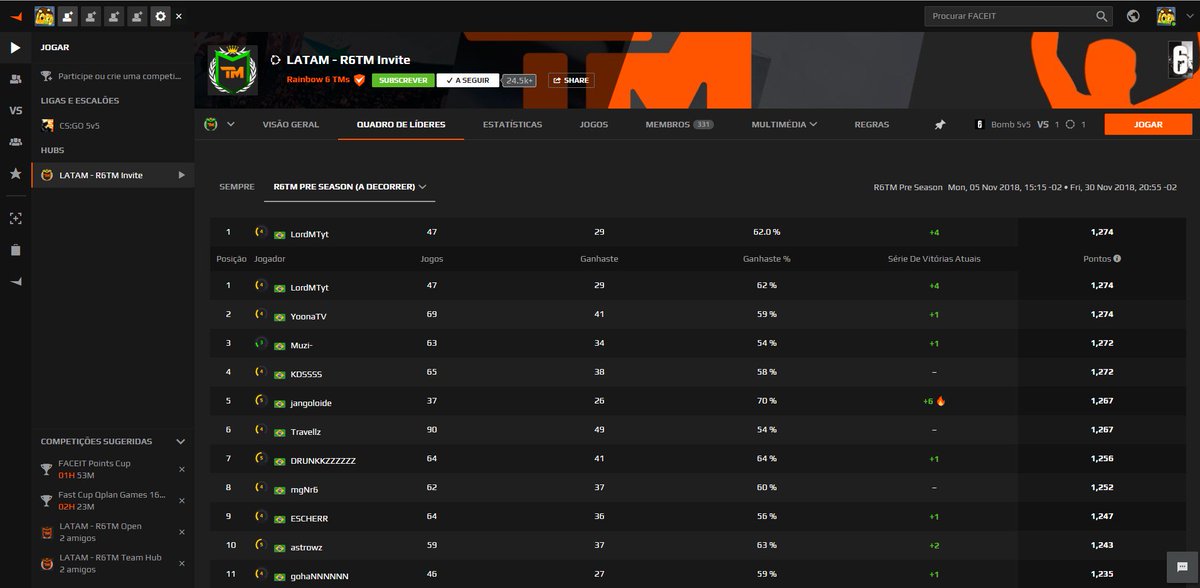Click the star favorites icon in sidebar
Viewport: 1200px width, 588px height.
click(15, 173)
